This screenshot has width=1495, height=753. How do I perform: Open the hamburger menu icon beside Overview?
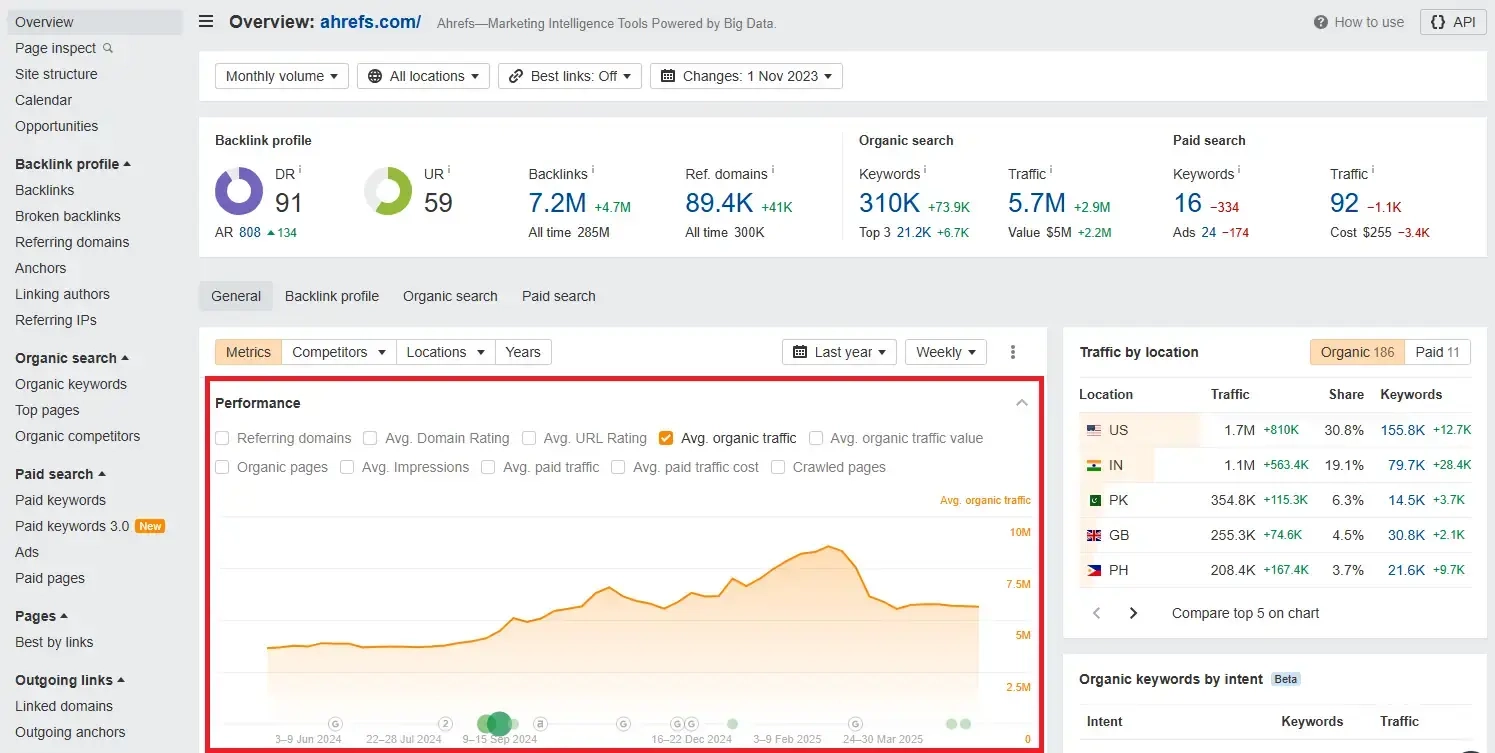(x=205, y=22)
